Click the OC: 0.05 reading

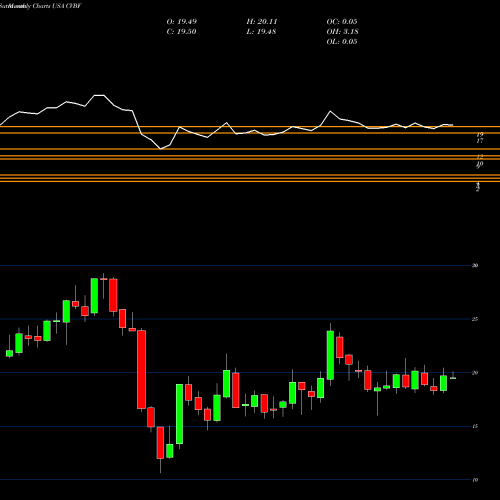pyautogui.click(x=342, y=22)
